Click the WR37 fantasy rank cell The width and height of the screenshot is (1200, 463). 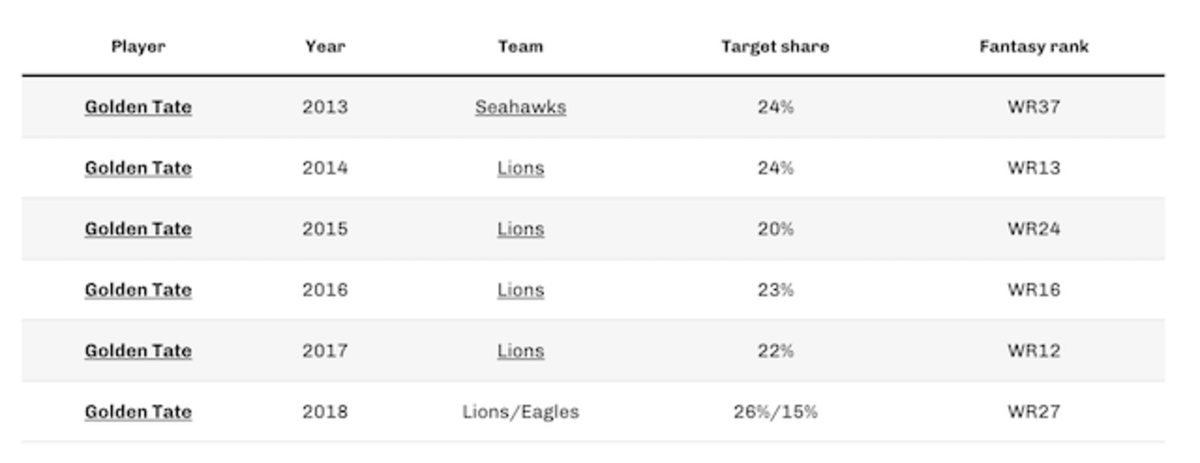[1034, 107]
